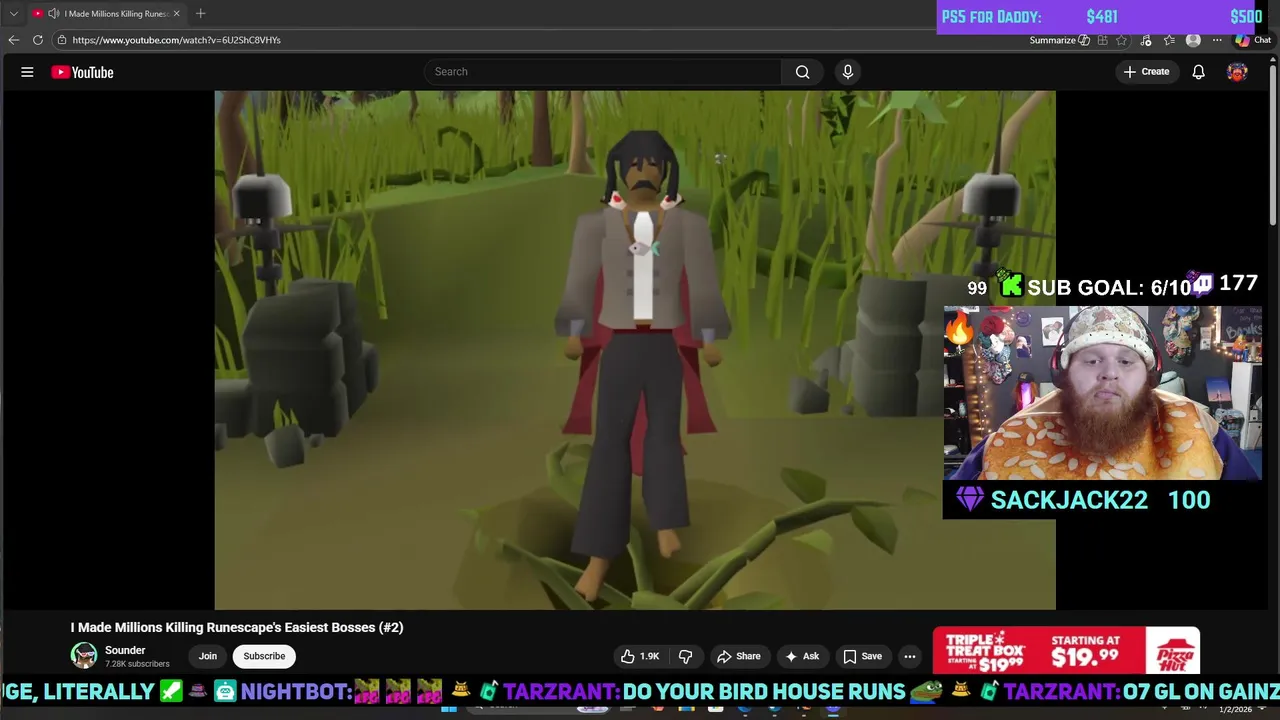The image size is (1280, 720).
Task: Open the split screen grid icon
Action: [x=1102, y=40]
